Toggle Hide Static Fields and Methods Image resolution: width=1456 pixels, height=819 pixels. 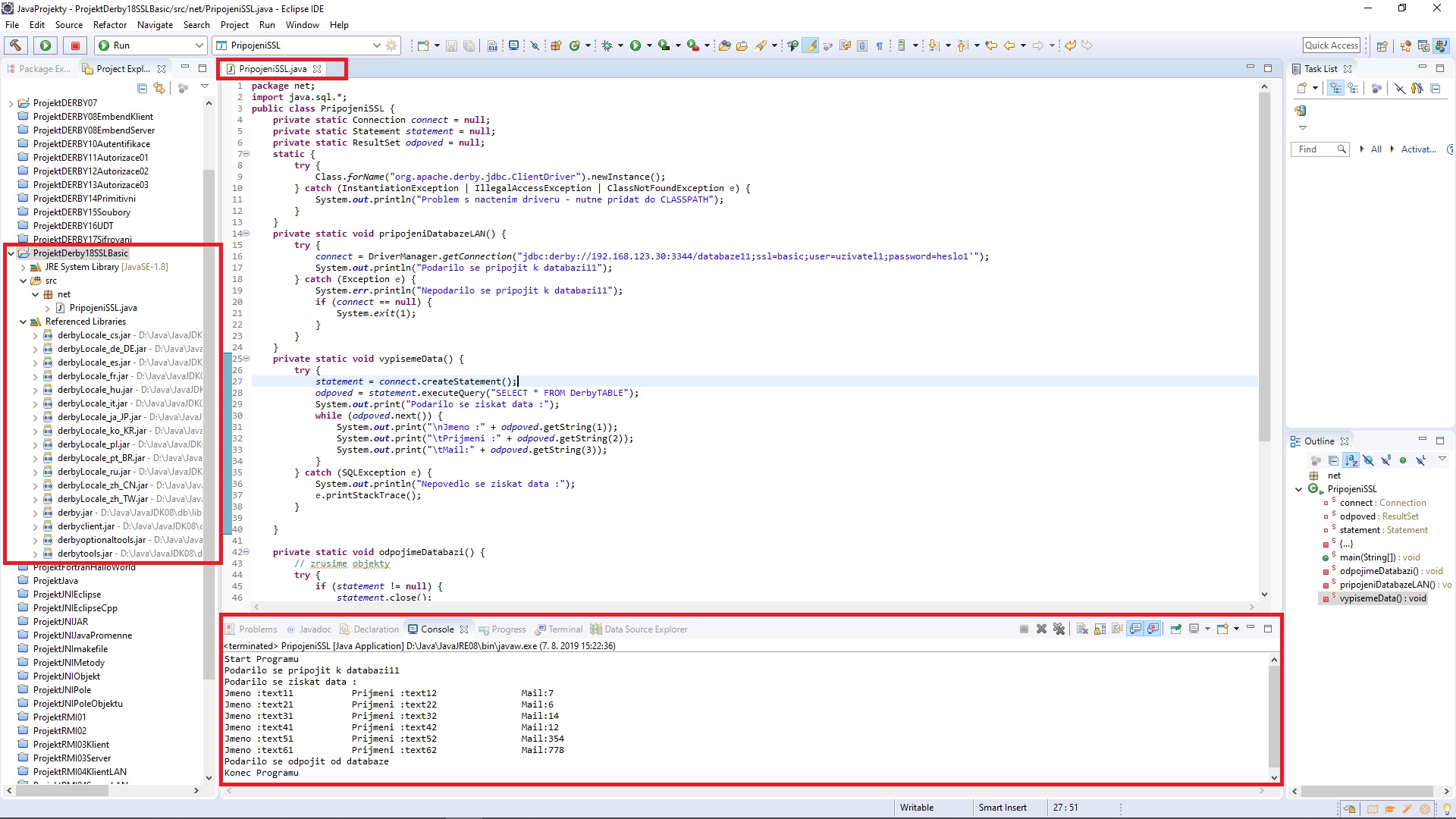[x=1385, y=460]
